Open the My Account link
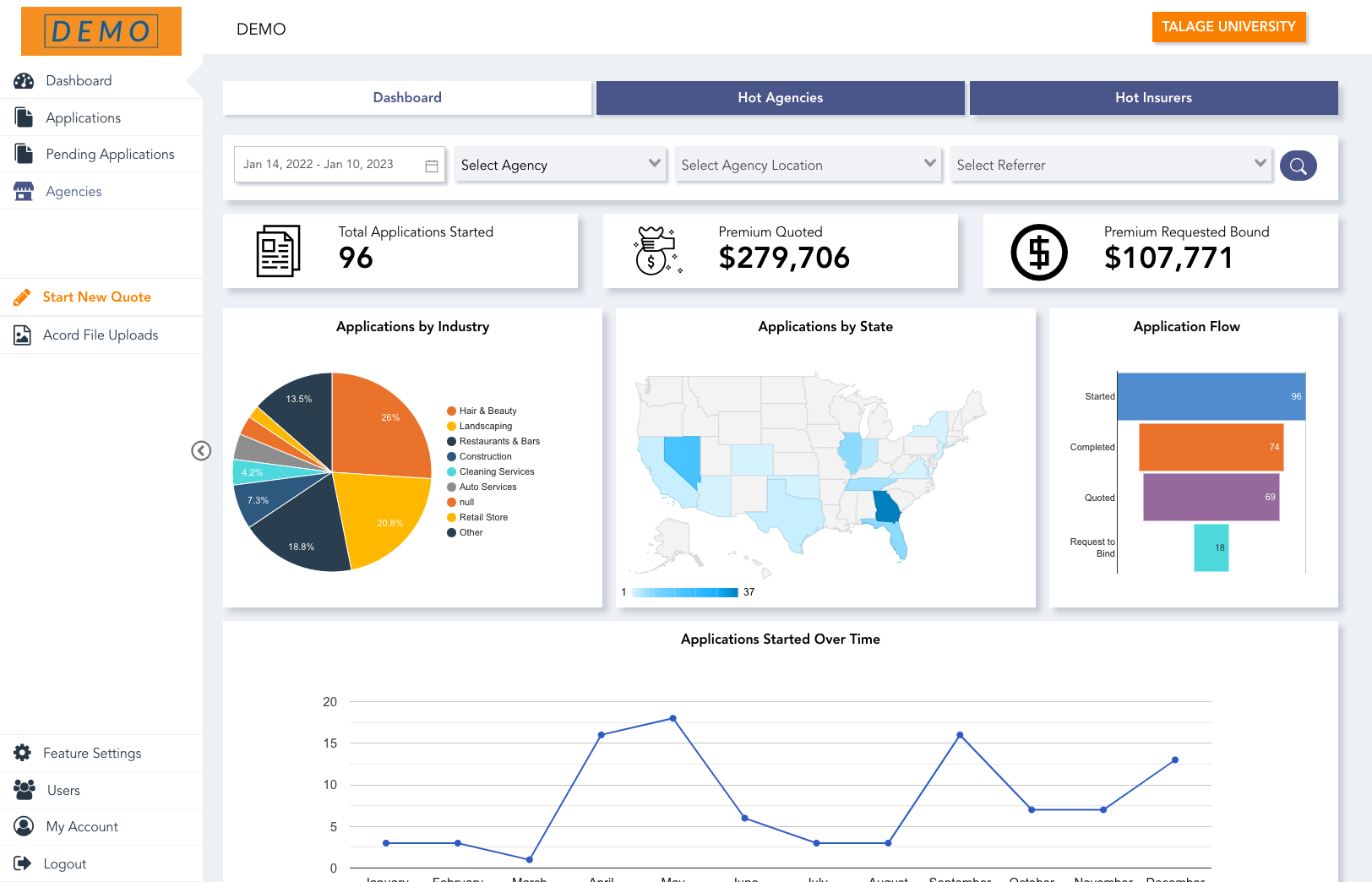Screen dimensions: 1372x882 [82, 826]
